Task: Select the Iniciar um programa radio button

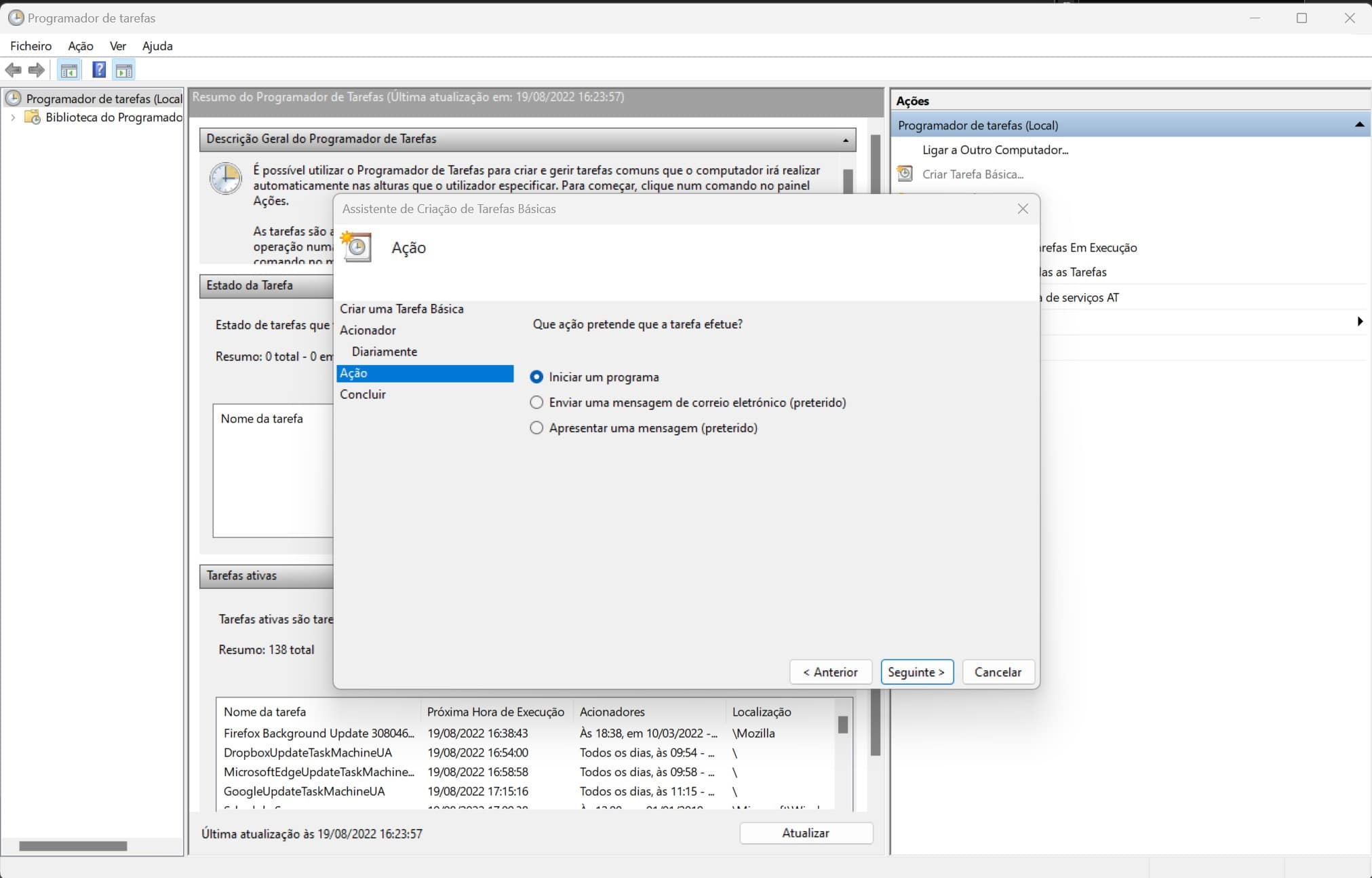Action: pyautogui.click(x=536, y=377)
